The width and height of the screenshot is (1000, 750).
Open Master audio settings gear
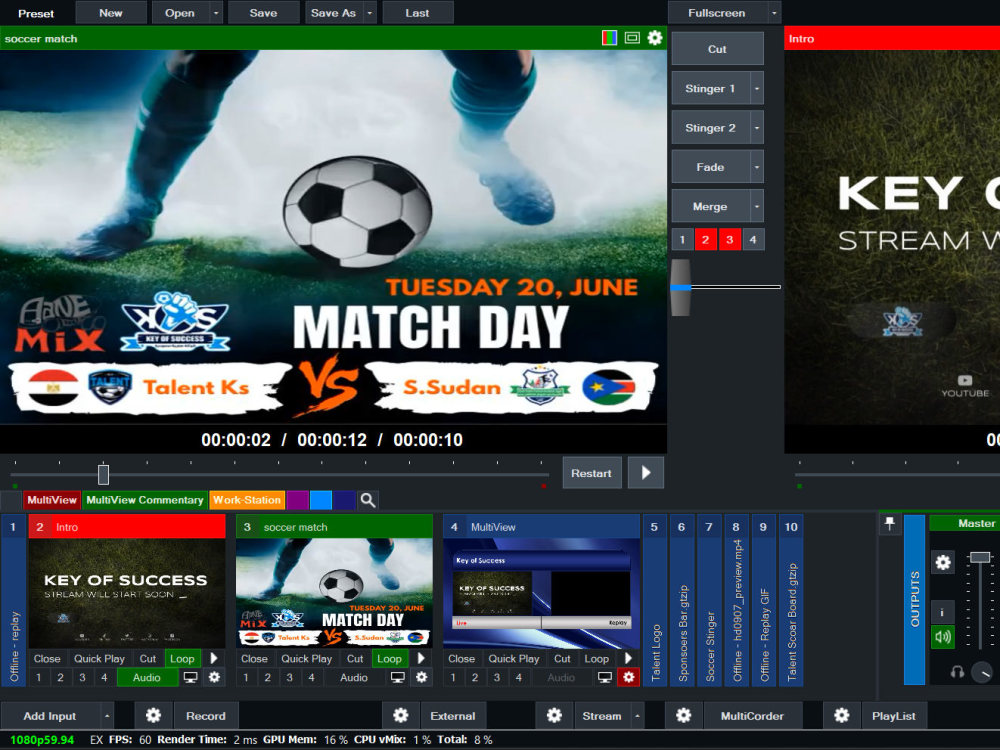(943, 562)
